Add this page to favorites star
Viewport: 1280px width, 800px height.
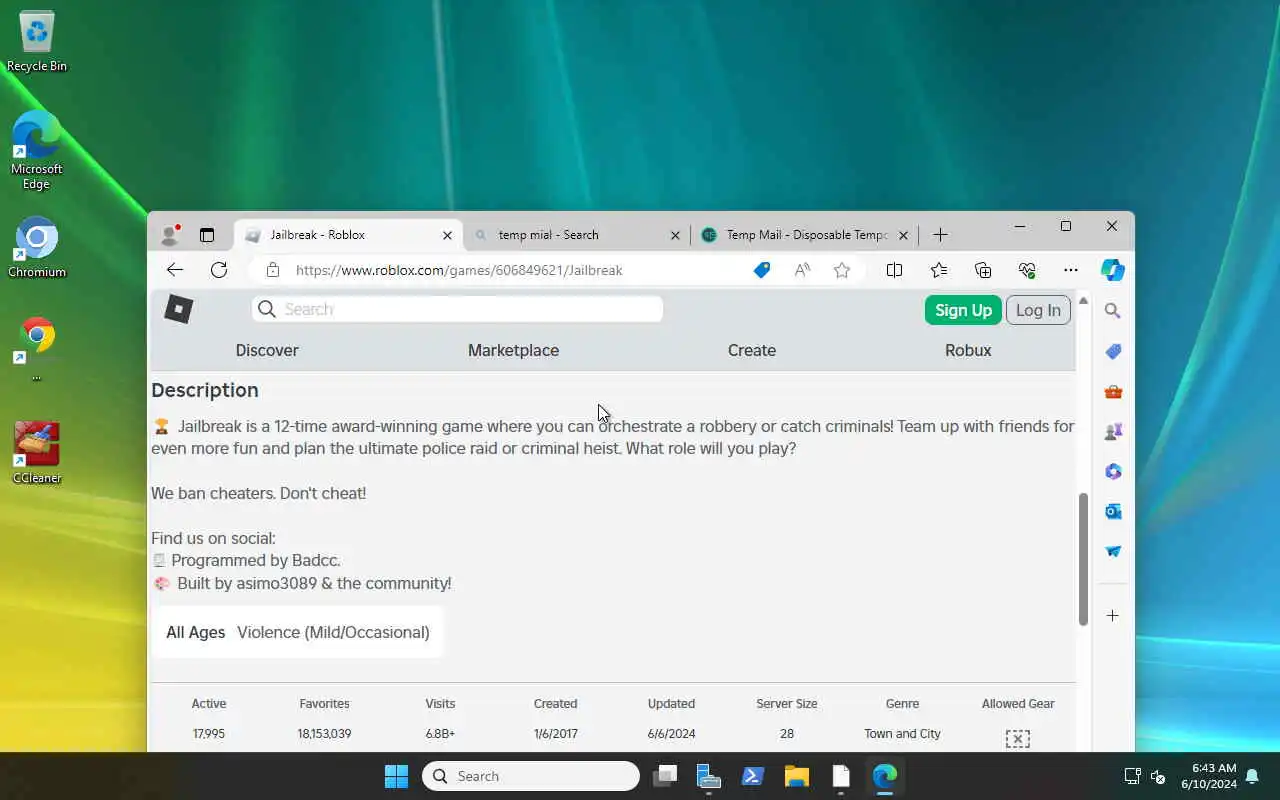tap(842, 270)
